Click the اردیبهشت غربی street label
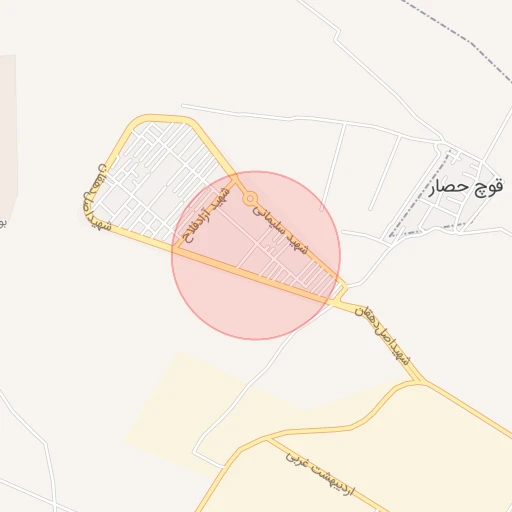 tap(320, 474)
